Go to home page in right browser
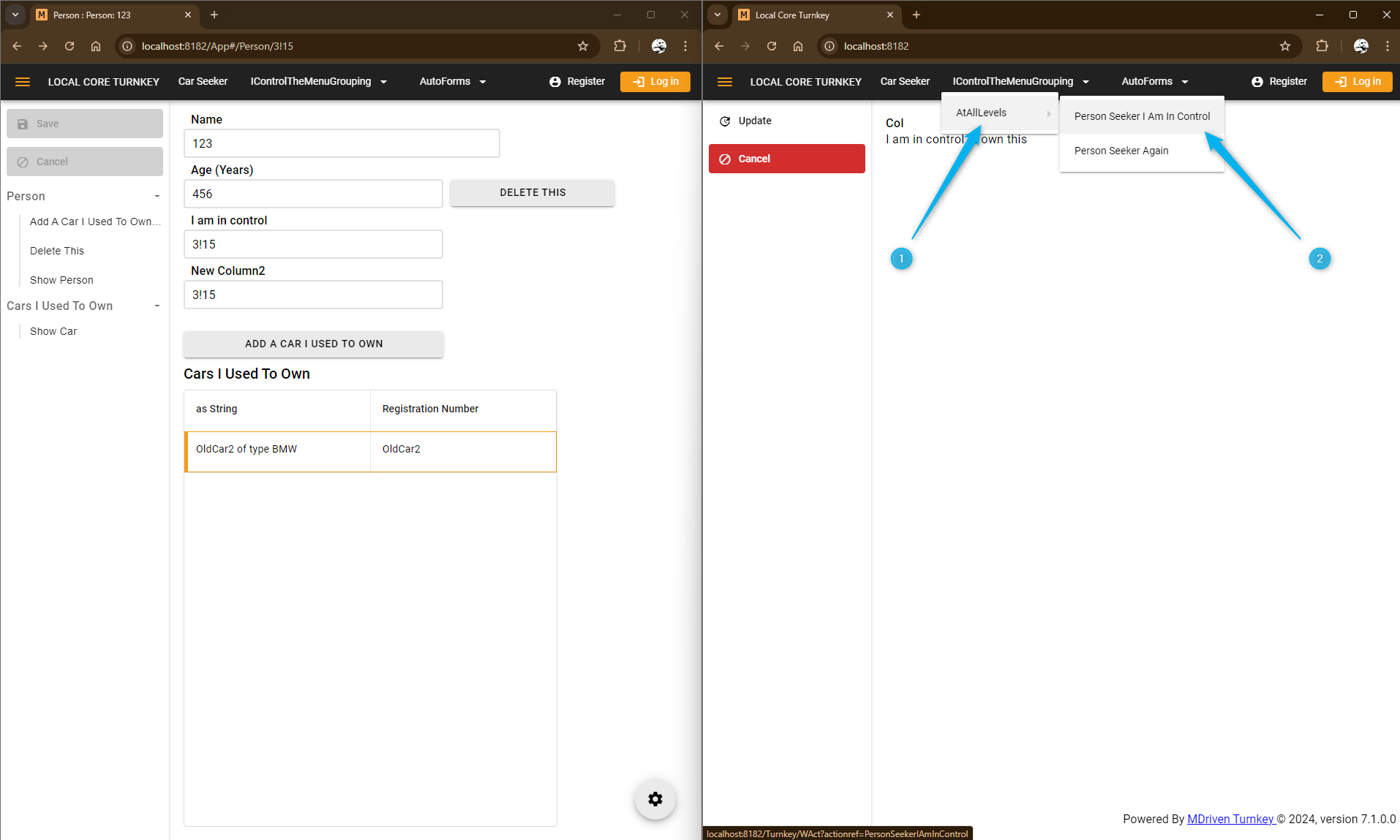Image resolution: width=1400 pixels, height=840 pixels. tap(797, 46)
